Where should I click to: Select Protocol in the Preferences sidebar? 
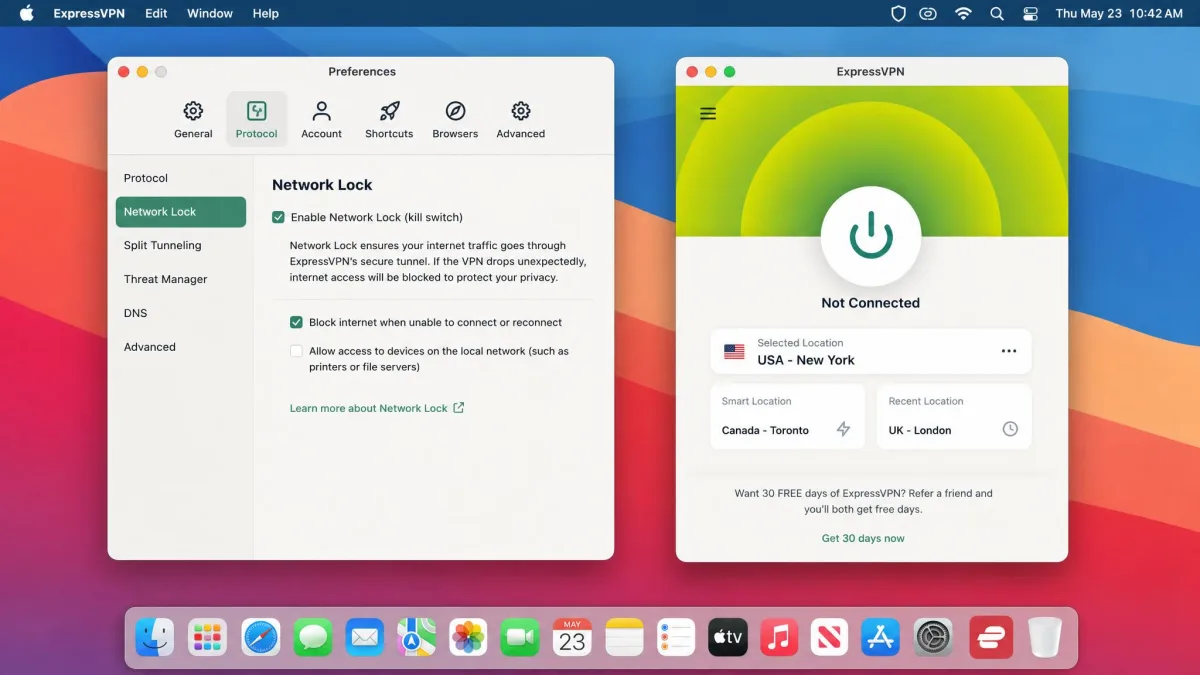181,178
